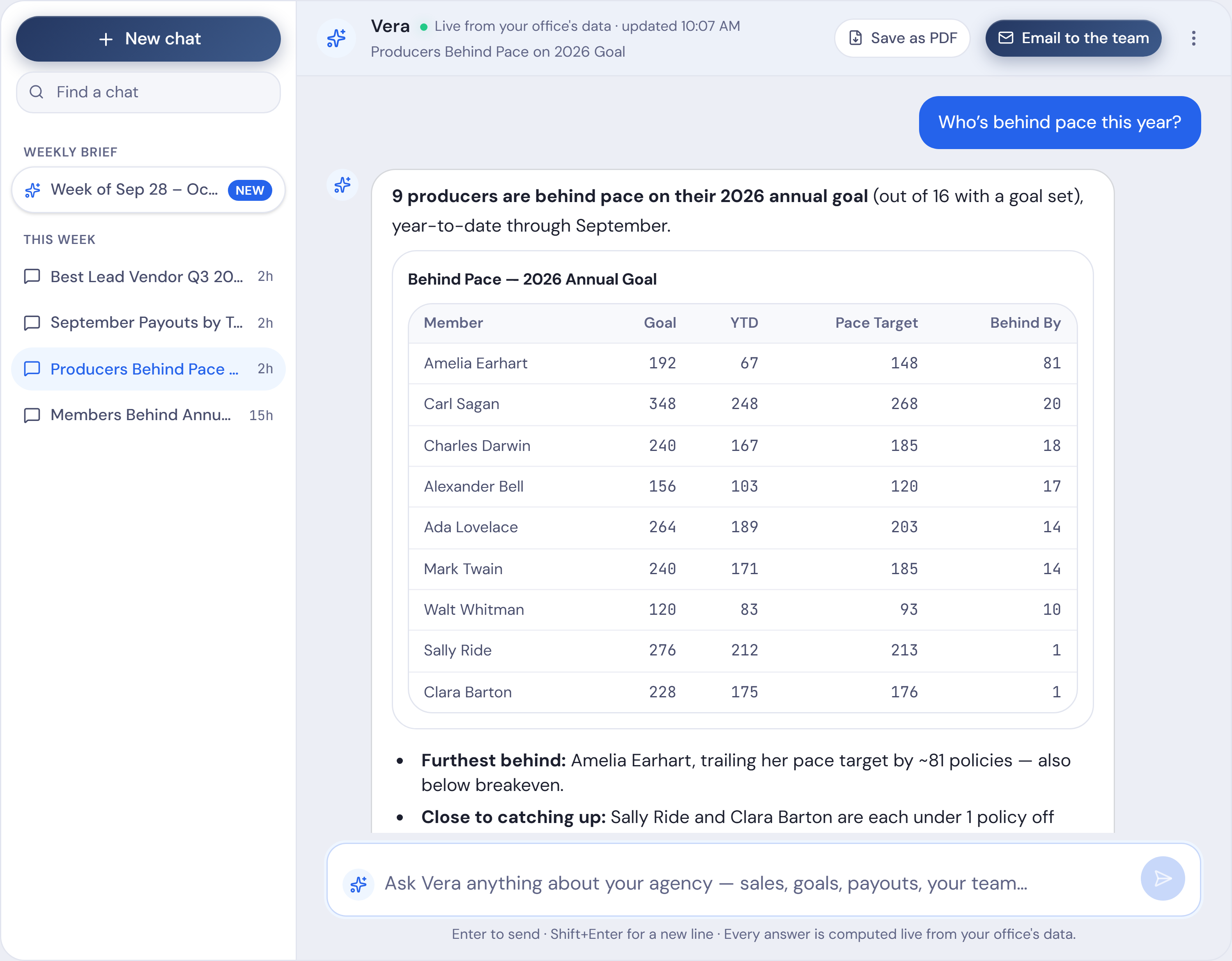Click the PDF download icon in Save button
Screen dimensions: 1232x961
click(855, 38)
